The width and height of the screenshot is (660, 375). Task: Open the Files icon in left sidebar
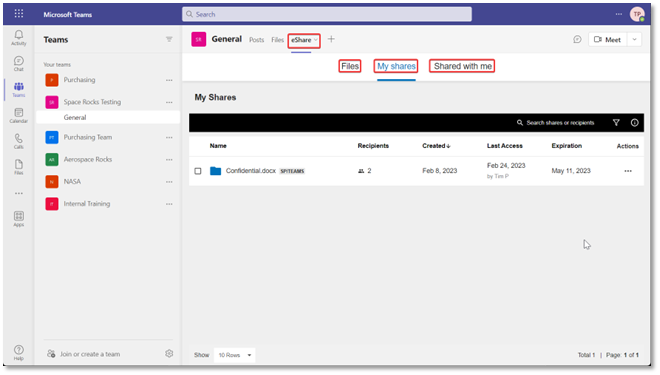[x=19, y=167]
